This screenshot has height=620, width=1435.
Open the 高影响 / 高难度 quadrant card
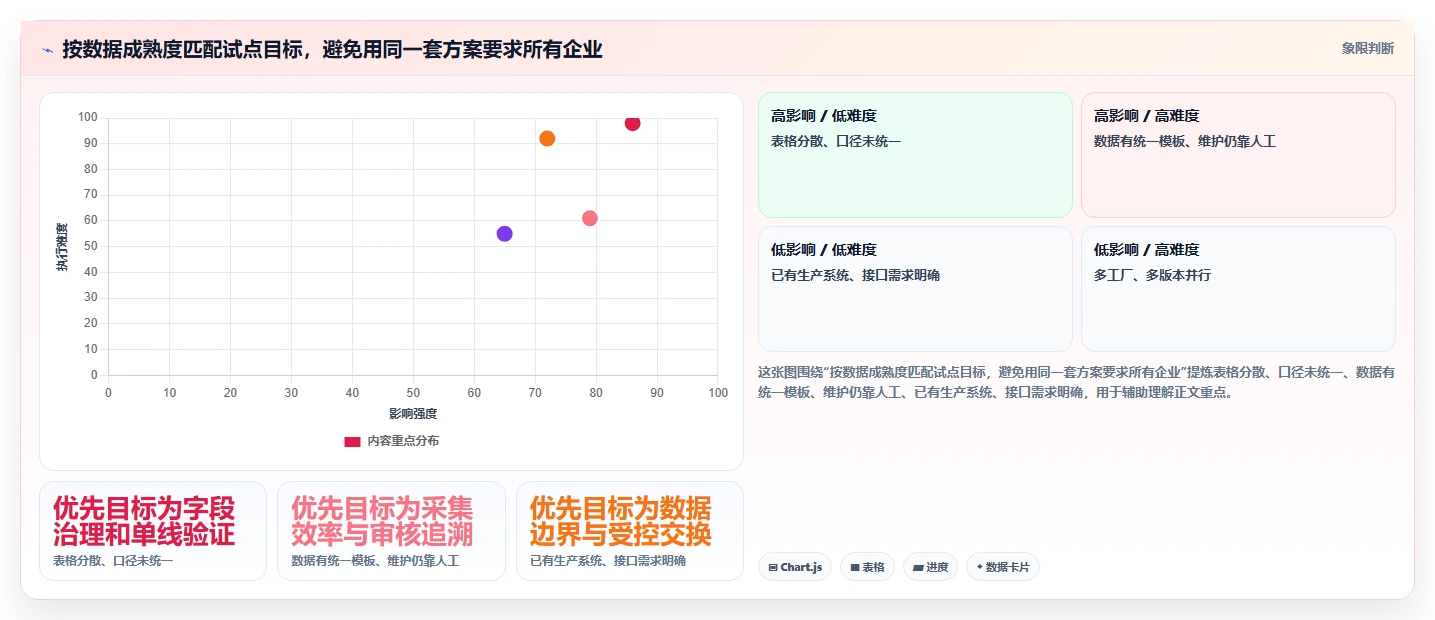tap(1238, 155)
